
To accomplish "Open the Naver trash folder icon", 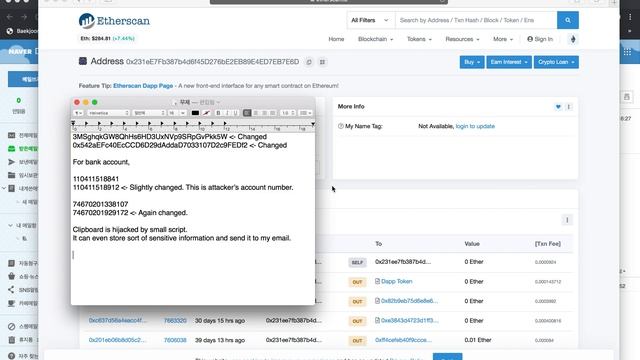I will coord(11,340).
